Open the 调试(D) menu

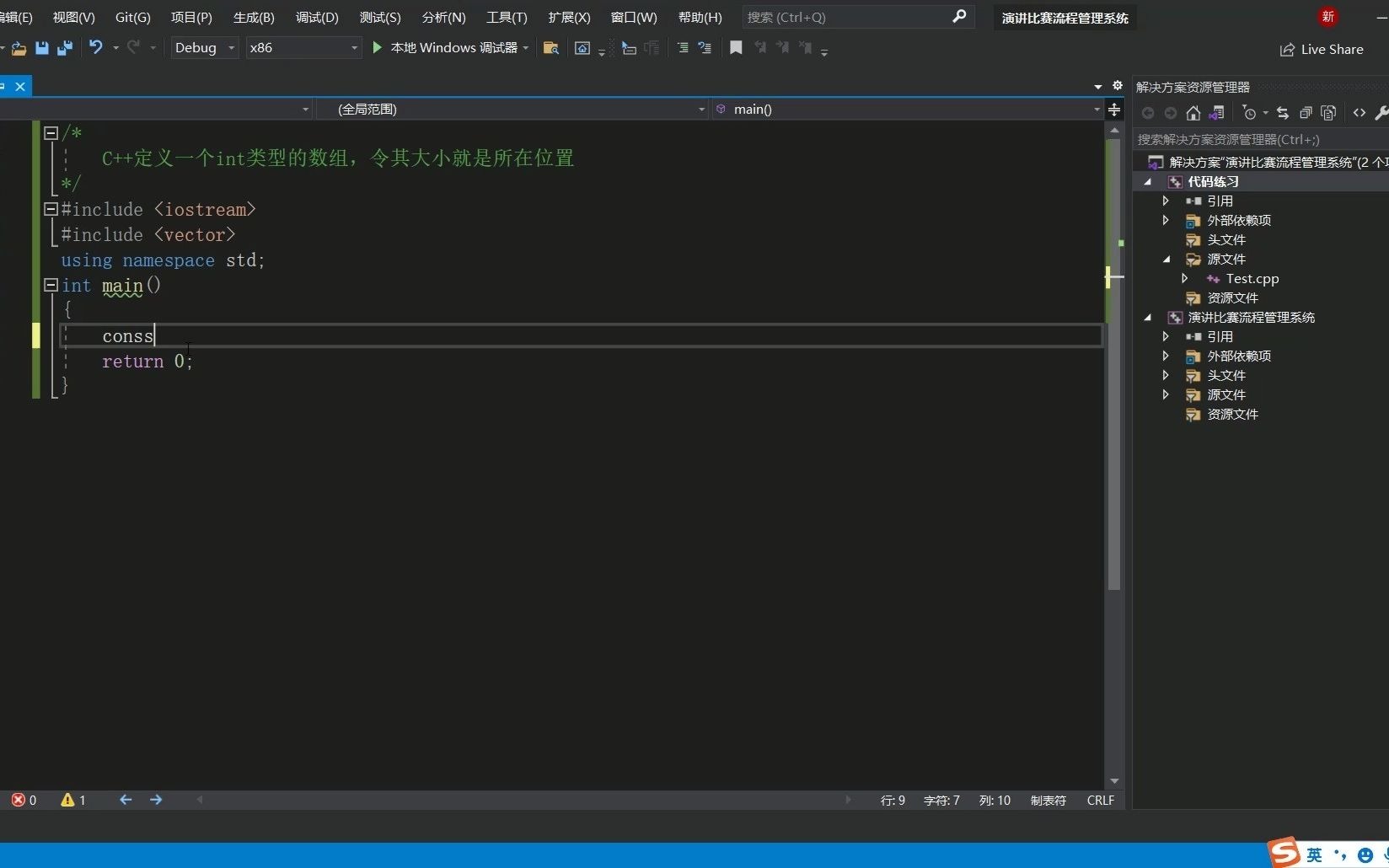coord(316,17)
